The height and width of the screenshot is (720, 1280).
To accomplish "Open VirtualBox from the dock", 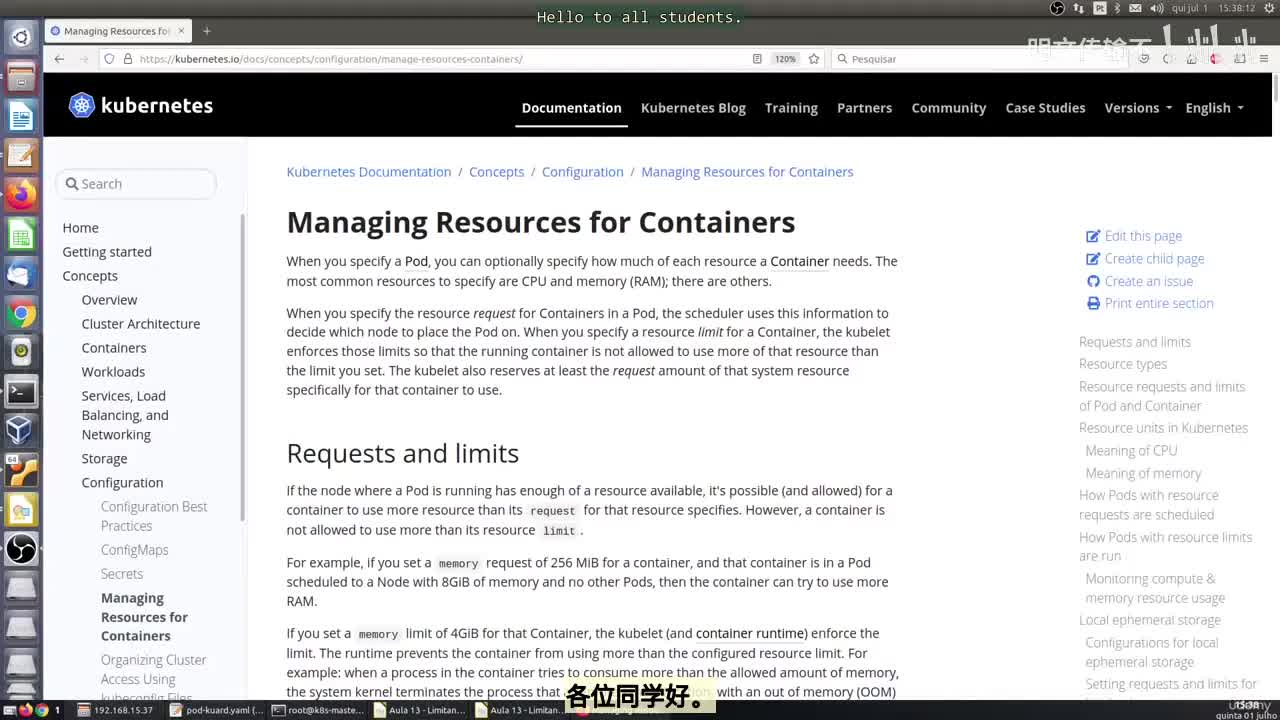I will point(21,430).
